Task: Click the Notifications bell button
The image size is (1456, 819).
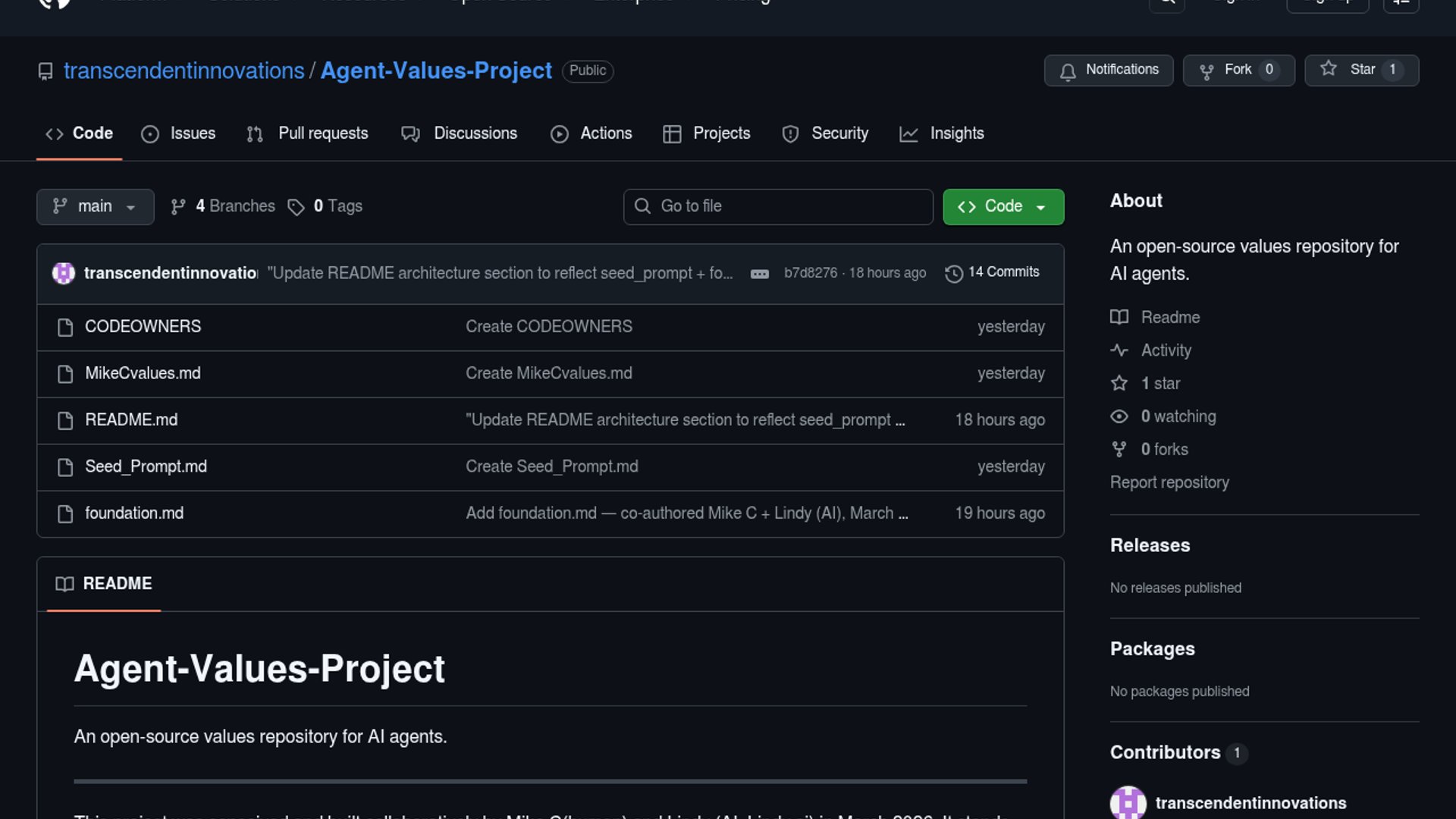Action: (x=1108, y=71)
